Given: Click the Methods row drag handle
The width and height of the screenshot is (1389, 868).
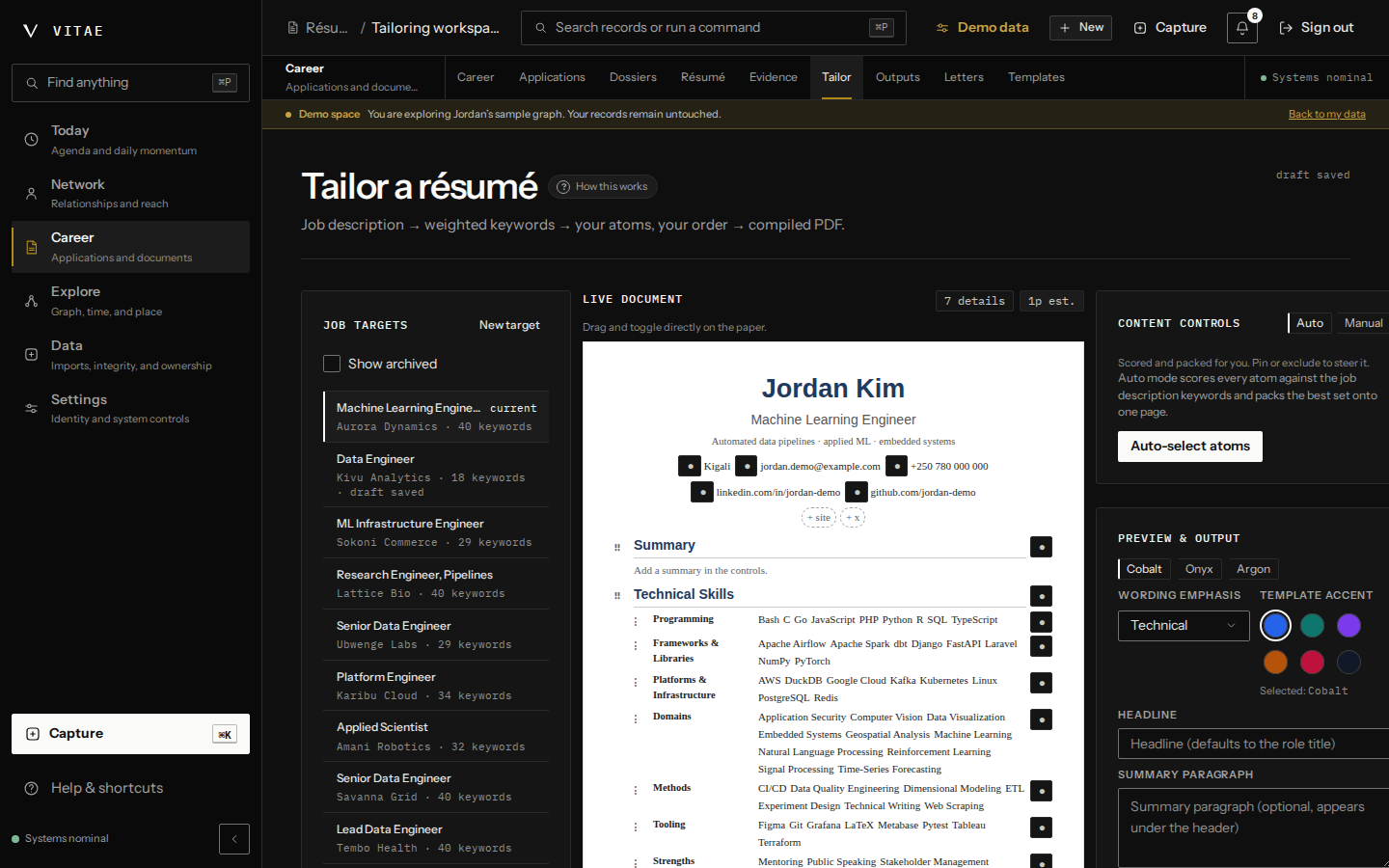Looking at the screenshot, I should point(636,791).
